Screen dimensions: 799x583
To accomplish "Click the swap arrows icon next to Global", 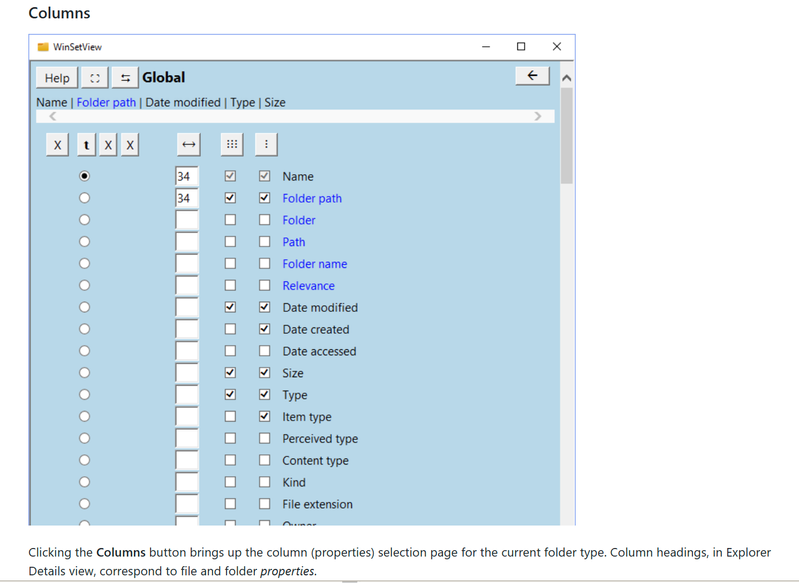I will click(x=125, y=78).
